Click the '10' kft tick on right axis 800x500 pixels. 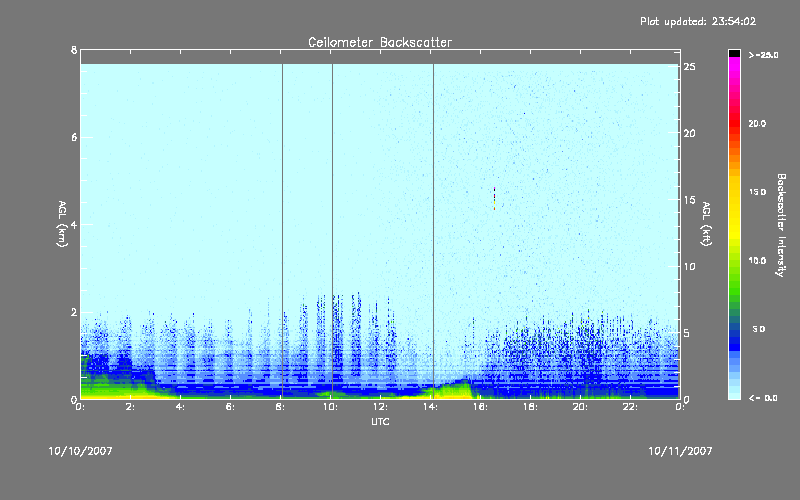690,266
